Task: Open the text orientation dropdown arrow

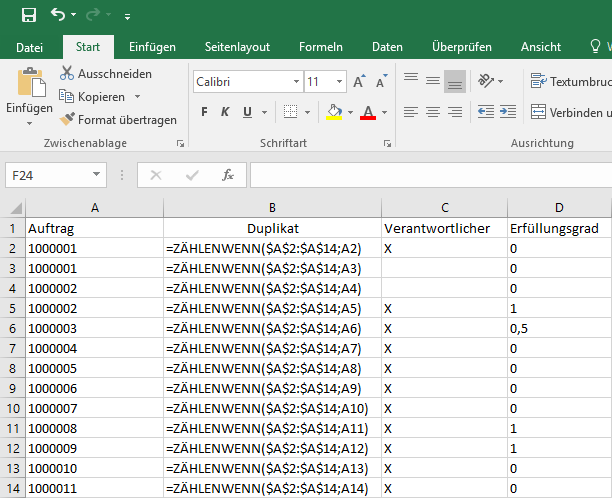Action: point(501,82)
